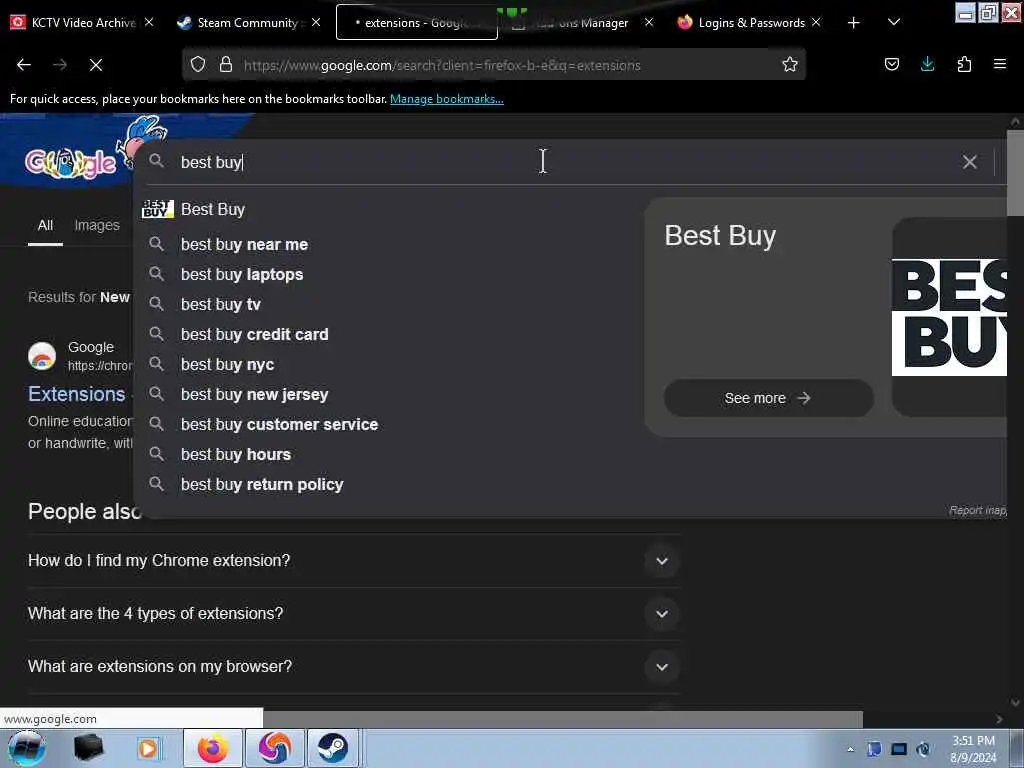Close the Add-ons Manager tab
The width and height of the screenshot is (1024, 768).
[x=648, y=22]
